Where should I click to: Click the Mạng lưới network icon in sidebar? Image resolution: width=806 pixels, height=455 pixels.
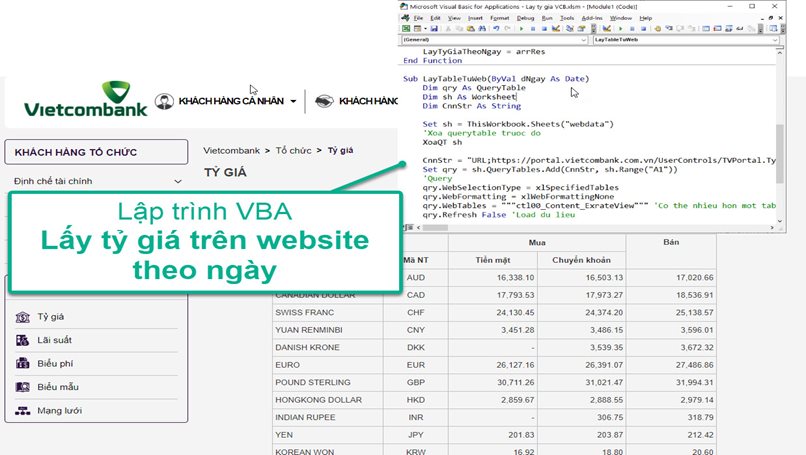(22, 411)
